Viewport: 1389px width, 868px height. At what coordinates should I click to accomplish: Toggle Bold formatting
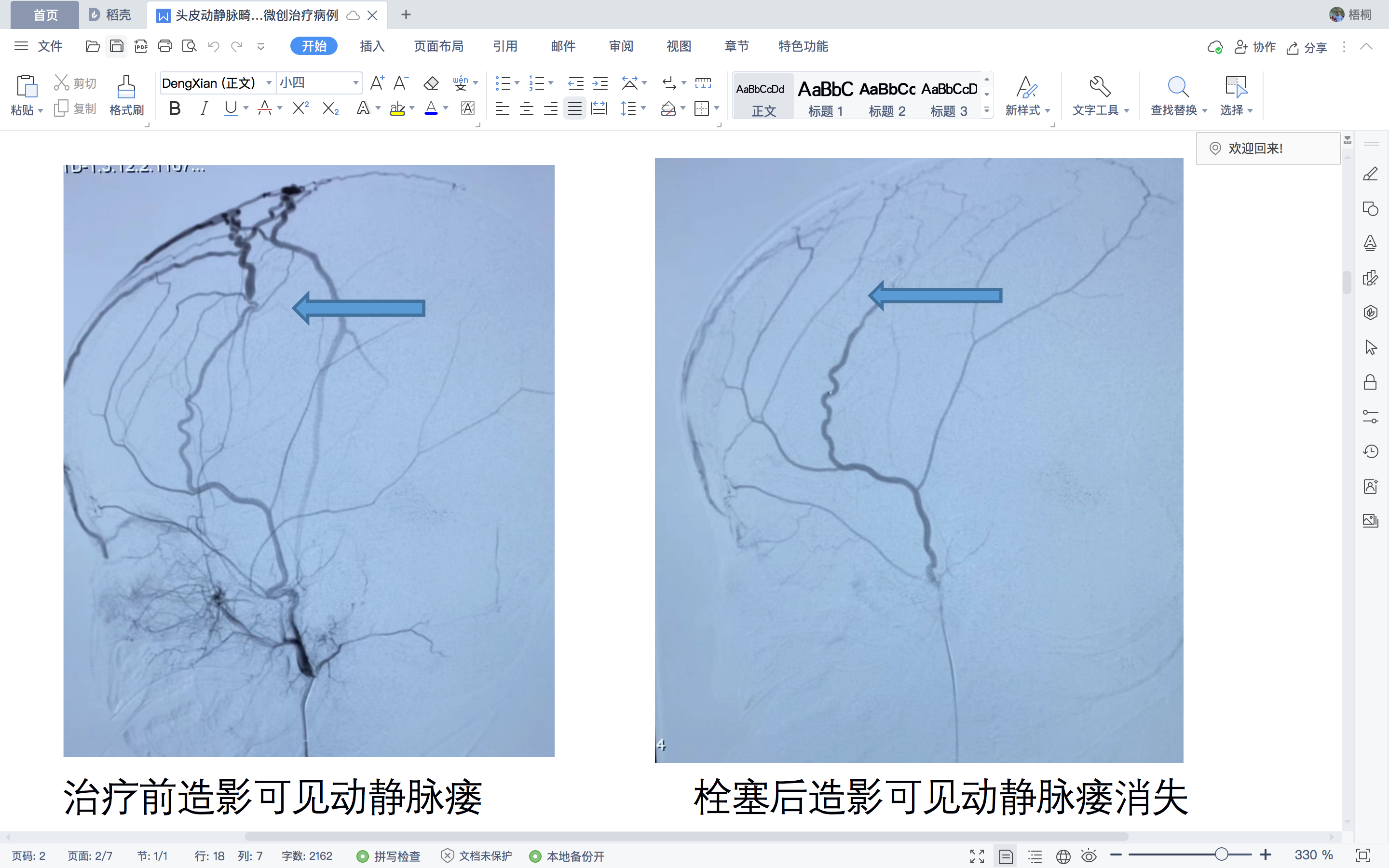[x=175, y=108]
